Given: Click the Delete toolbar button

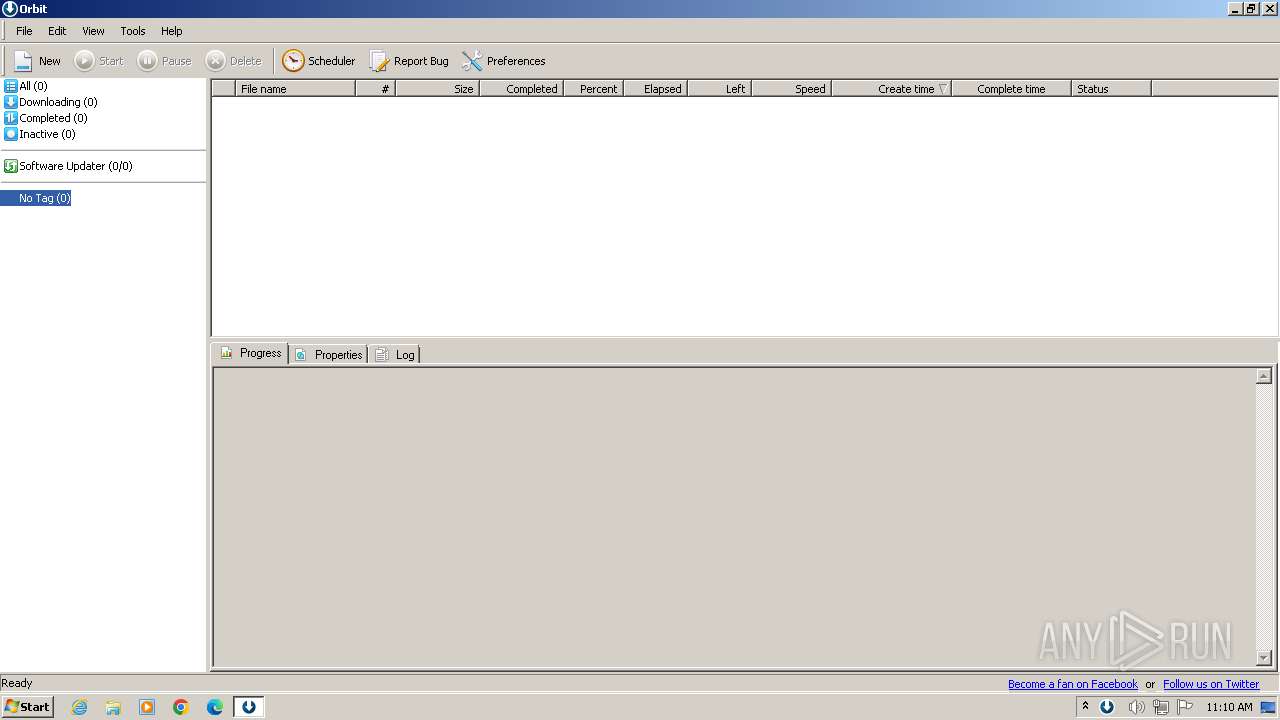Looking at the screenshot, I should [x=233, y=61].
